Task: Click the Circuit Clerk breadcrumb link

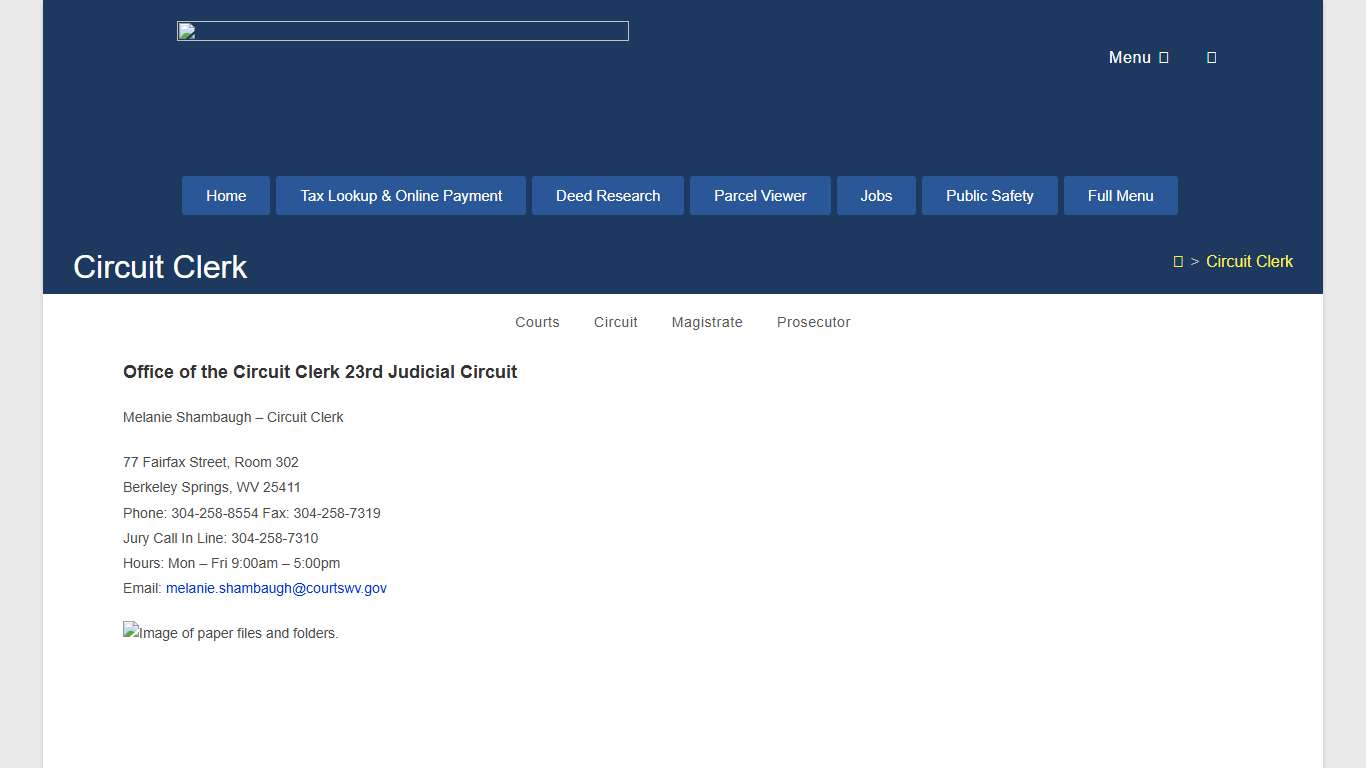Action: 1249,262
